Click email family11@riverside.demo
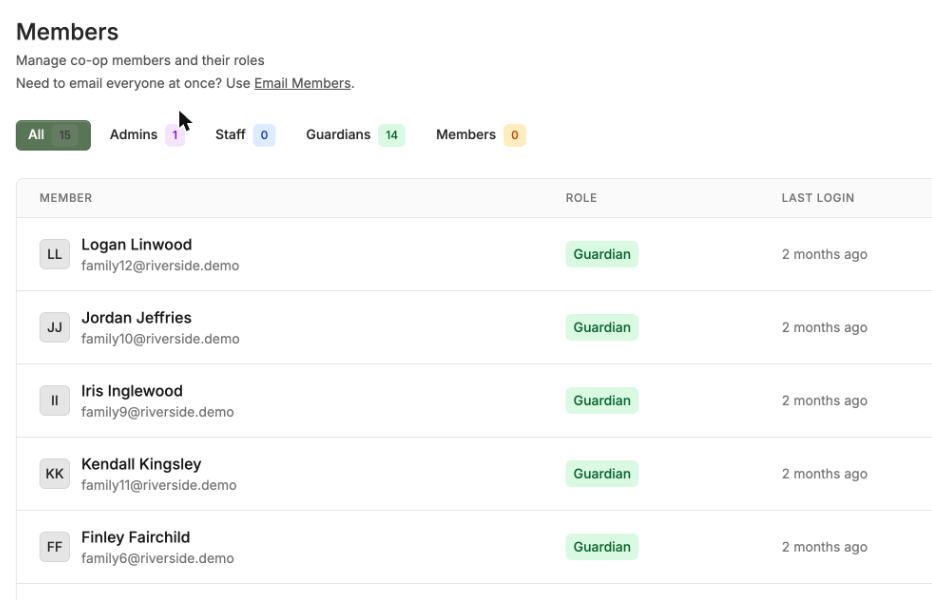Screen dimensions: 932x600 coord(159,485)
